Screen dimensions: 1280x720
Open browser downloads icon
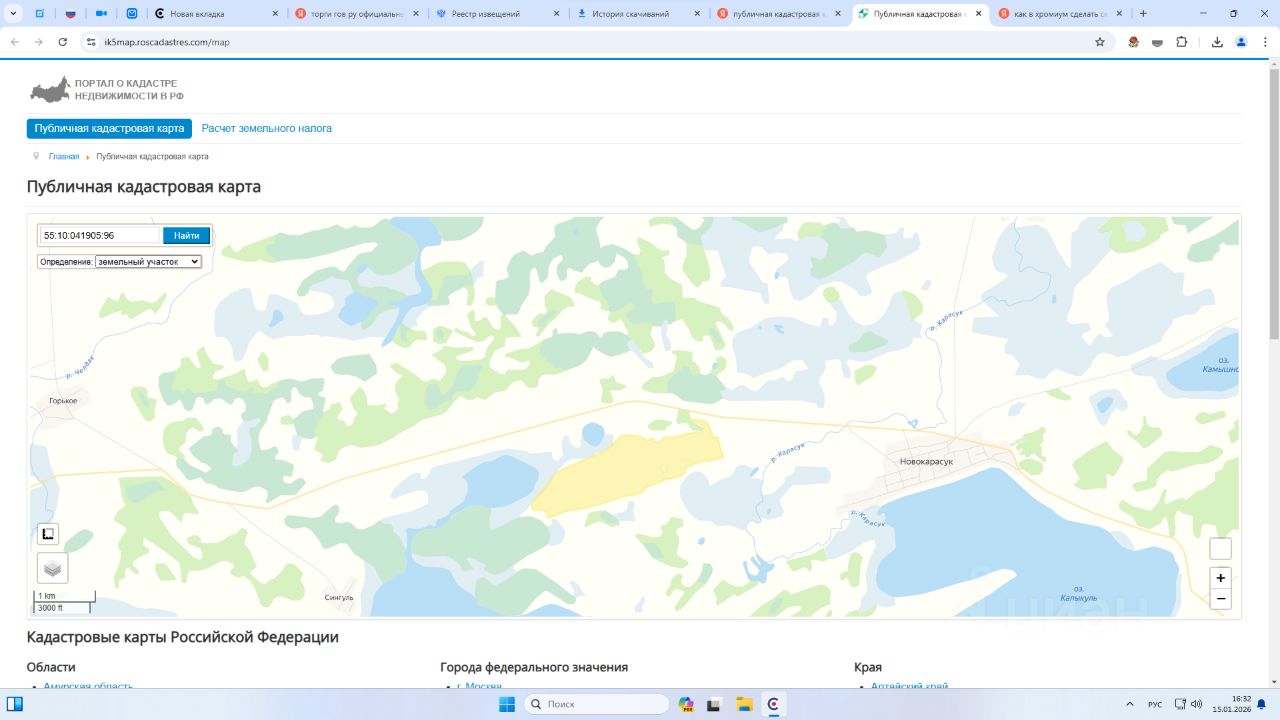1217,42
